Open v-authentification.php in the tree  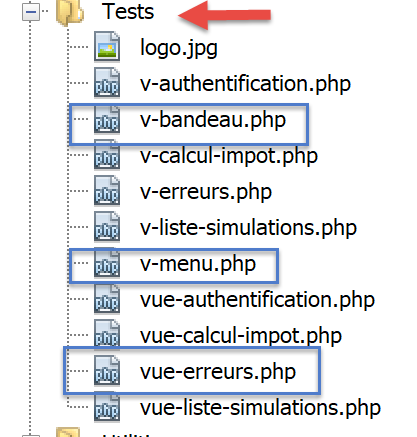click(245, 83)
